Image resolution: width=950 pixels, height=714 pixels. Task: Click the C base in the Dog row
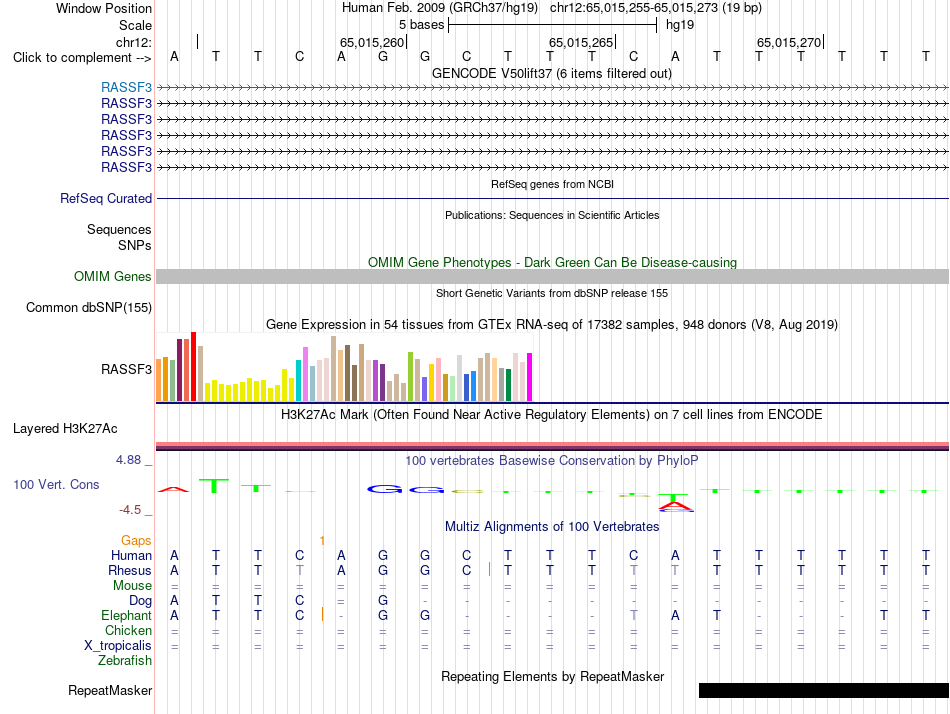299,601
